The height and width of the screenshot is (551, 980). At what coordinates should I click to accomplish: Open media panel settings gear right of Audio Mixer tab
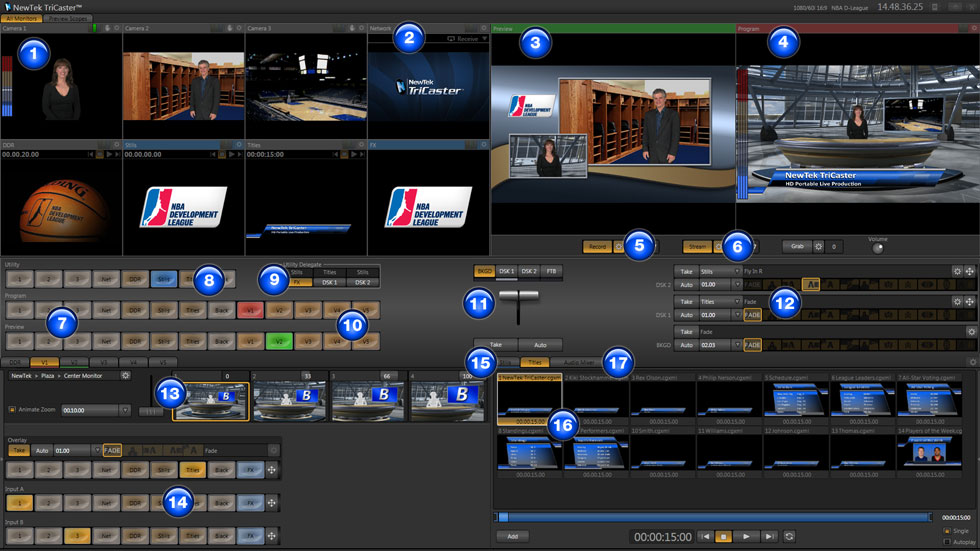(x=972, y=362)
